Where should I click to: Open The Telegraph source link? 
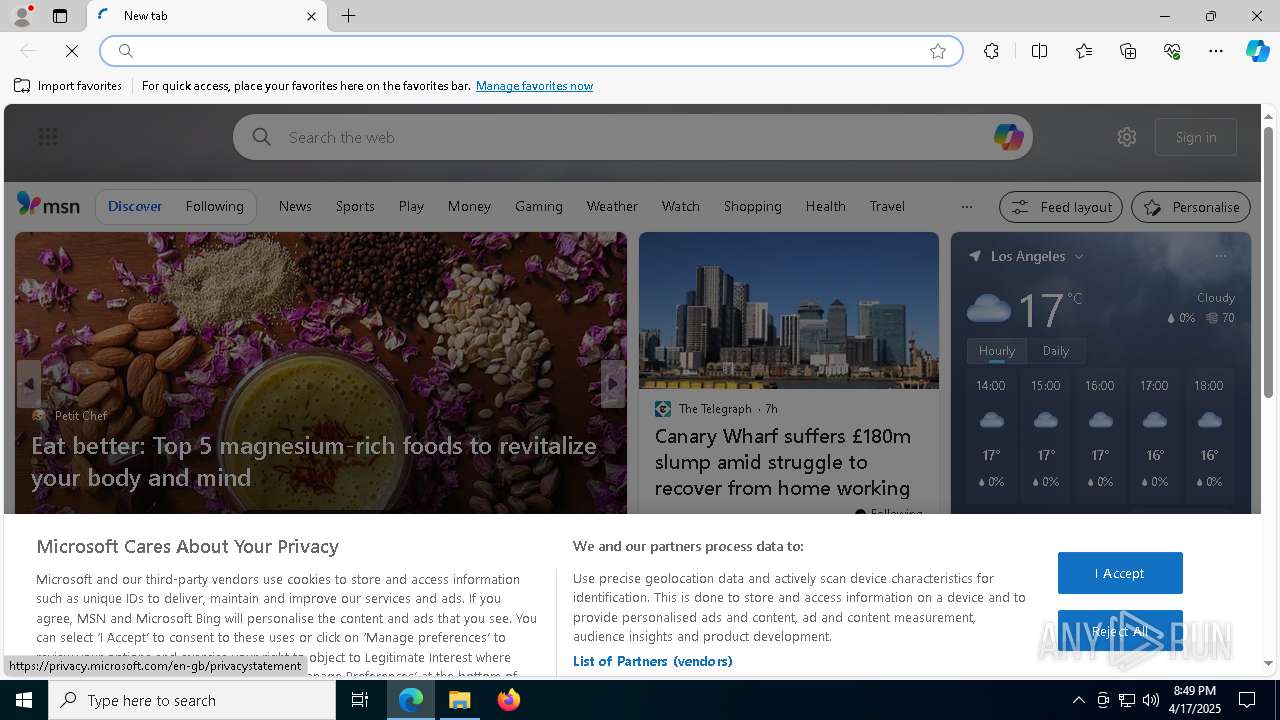click(715, 409)
